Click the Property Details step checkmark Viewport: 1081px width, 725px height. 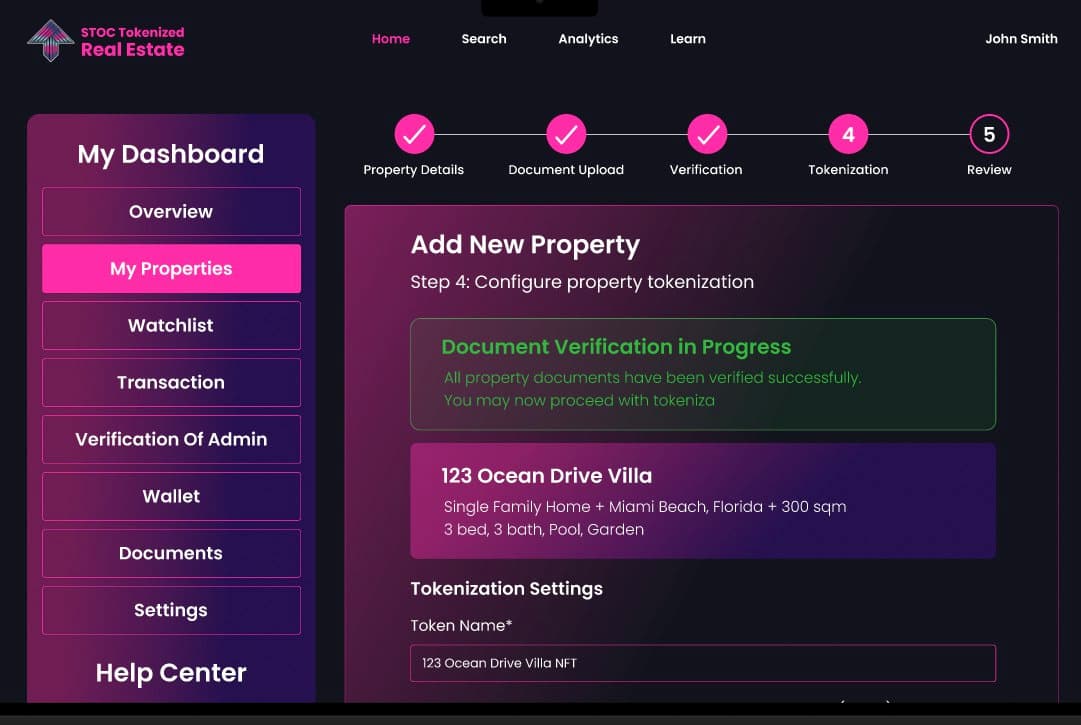(414, 134)
